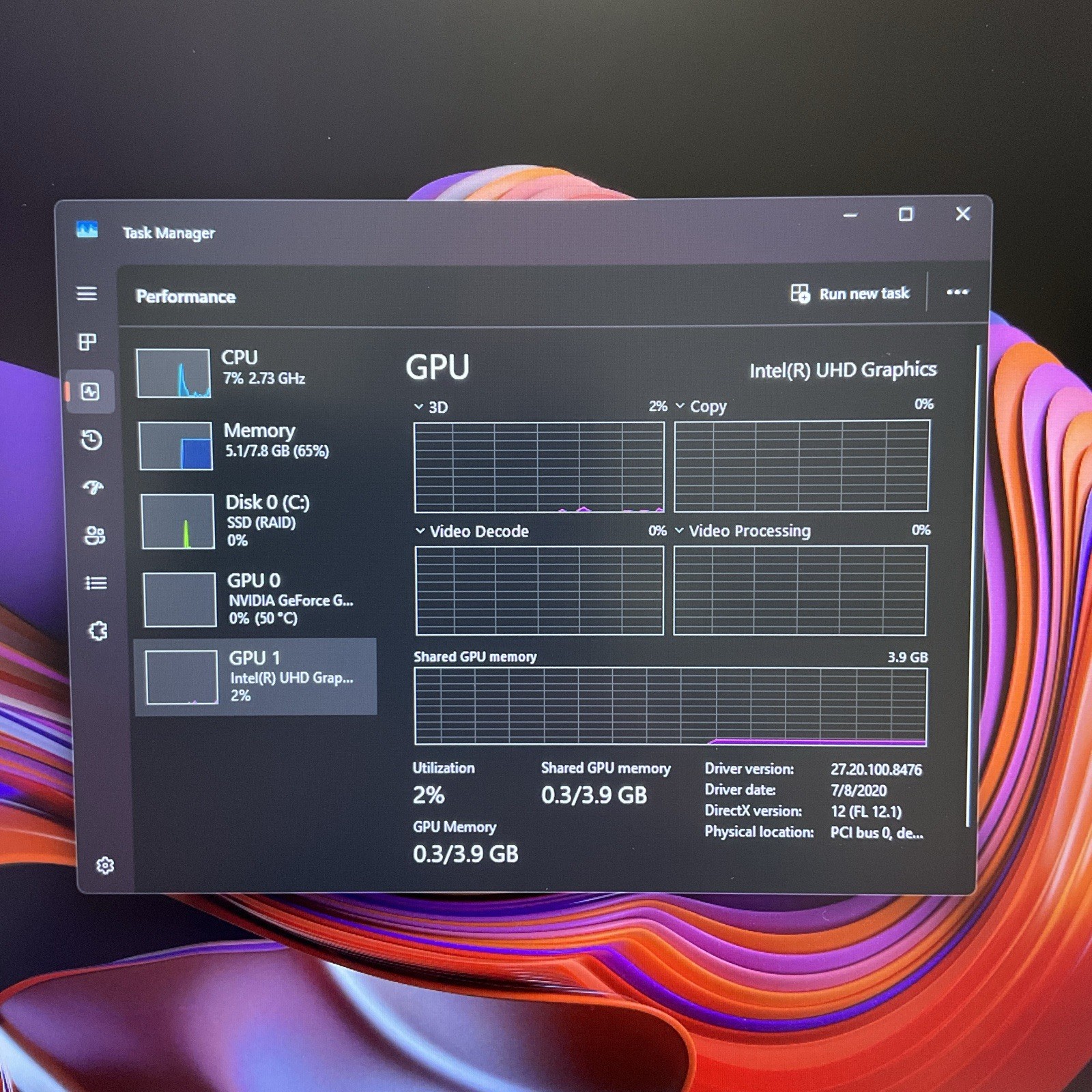Viewport: 1092px width, 1092px height.
Task: Click the GPU 0 mini graph thumbnail
Action: pos(179,599)
